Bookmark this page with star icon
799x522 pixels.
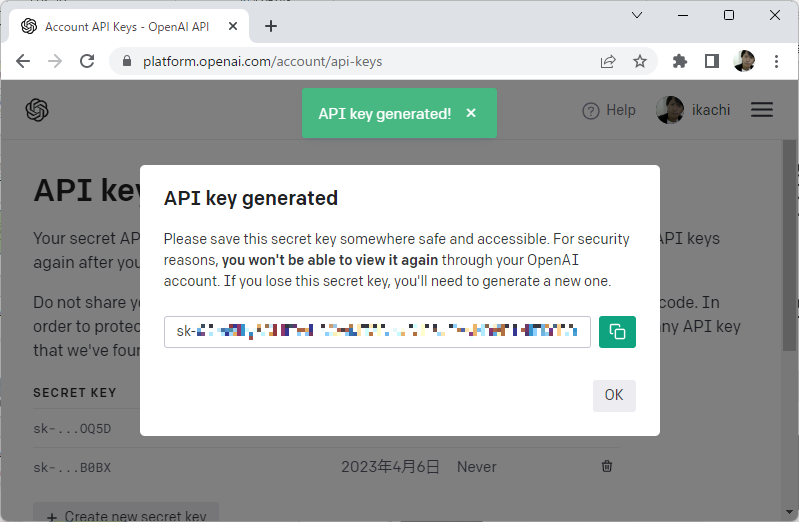tap(640, 61)
